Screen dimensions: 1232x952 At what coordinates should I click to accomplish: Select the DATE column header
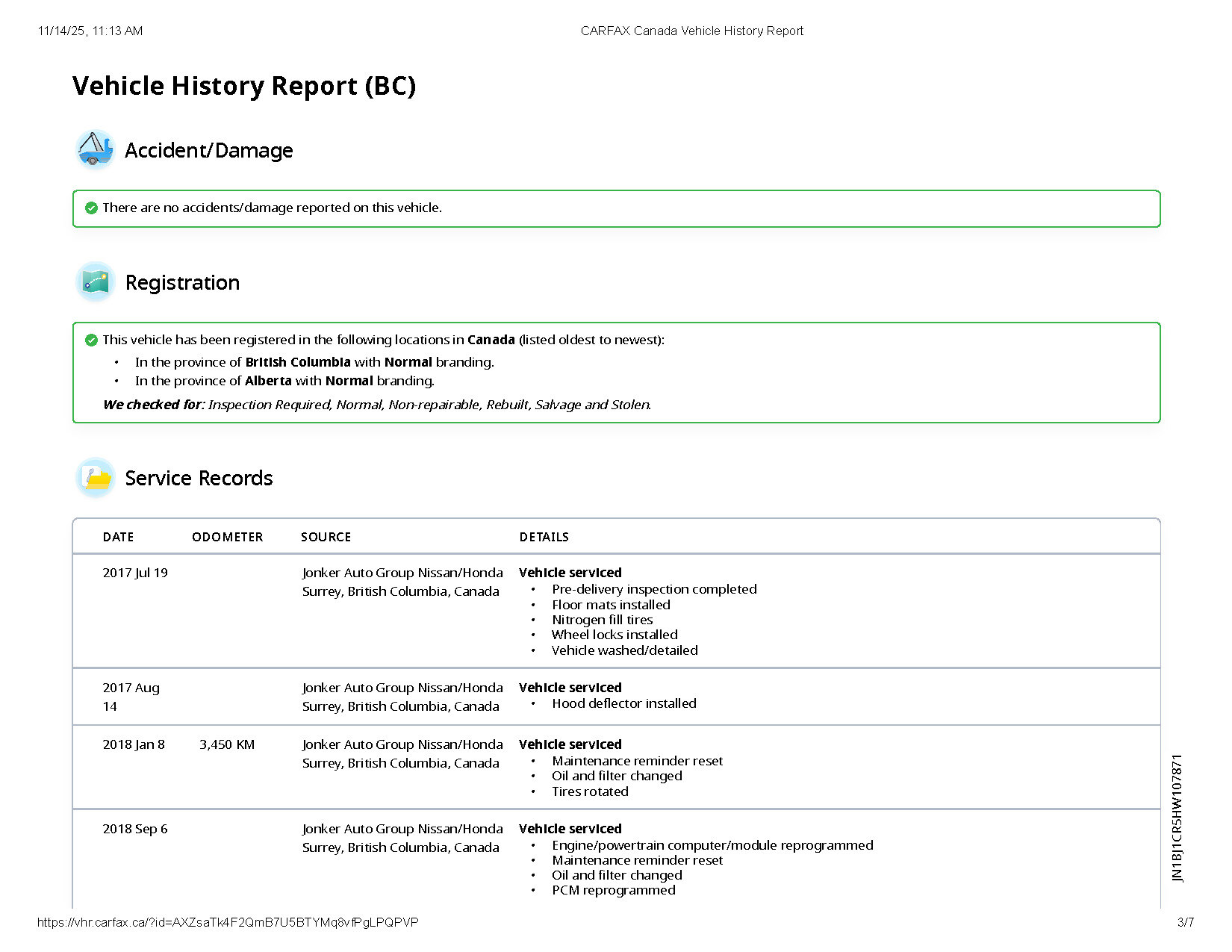pos(118,537)
